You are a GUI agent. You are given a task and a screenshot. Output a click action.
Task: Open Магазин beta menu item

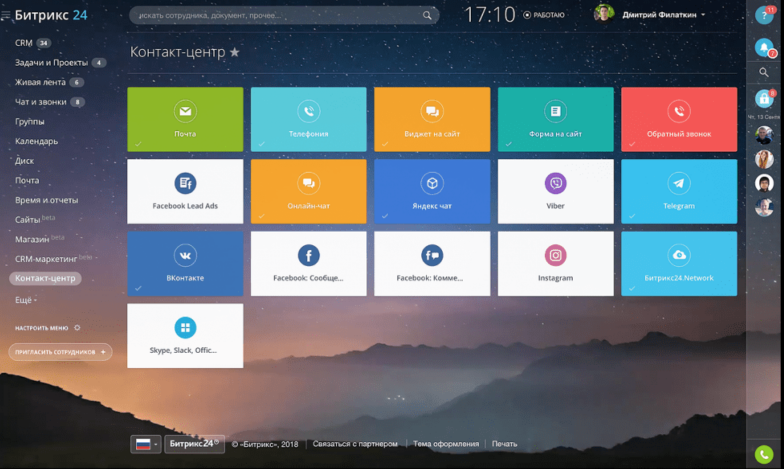pyautogui.click(x=40, y=238)
